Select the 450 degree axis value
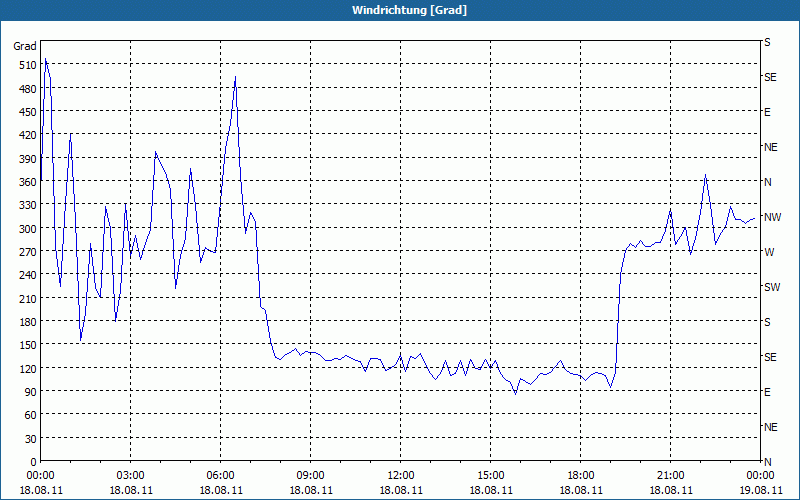The height and width of the screenshot is (500, 800). point(28,112)
